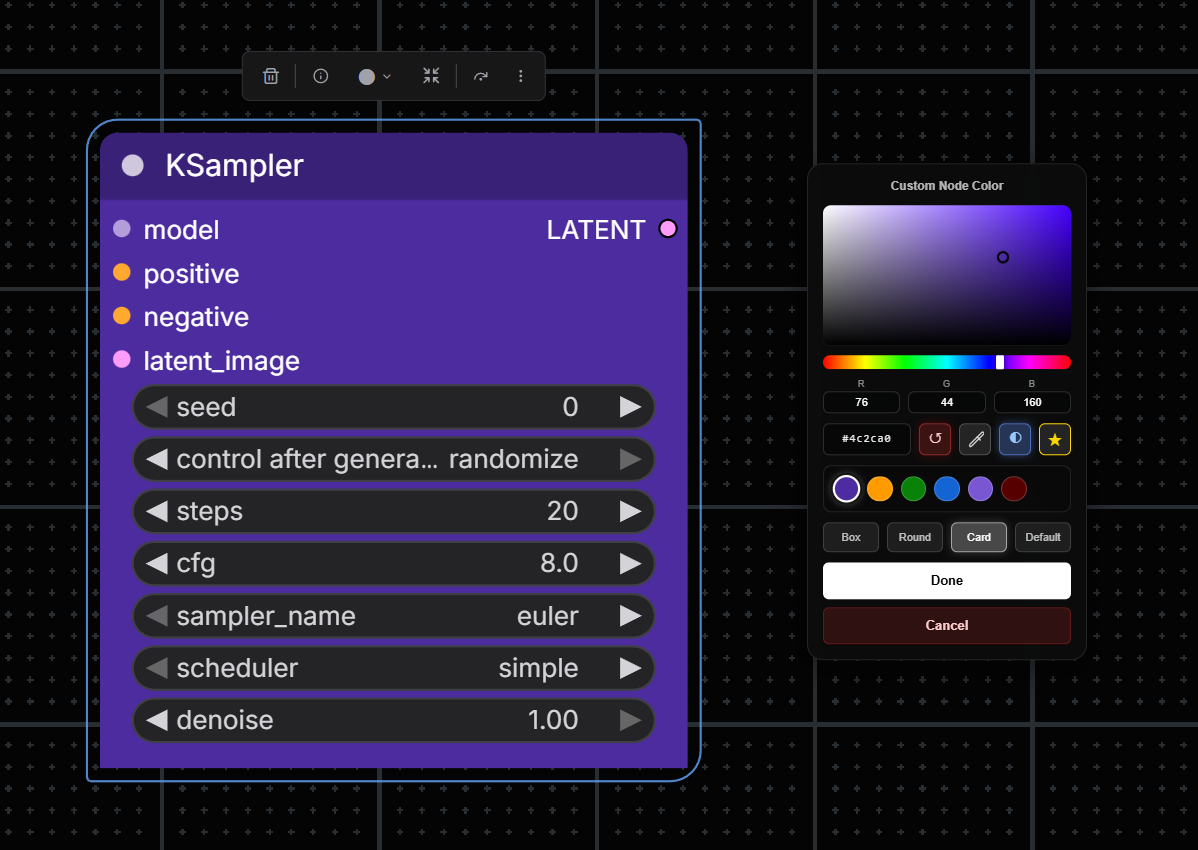This screenshot has height=850, width=1198.
Task: Select the dark purple swatch
Action: 846,489
